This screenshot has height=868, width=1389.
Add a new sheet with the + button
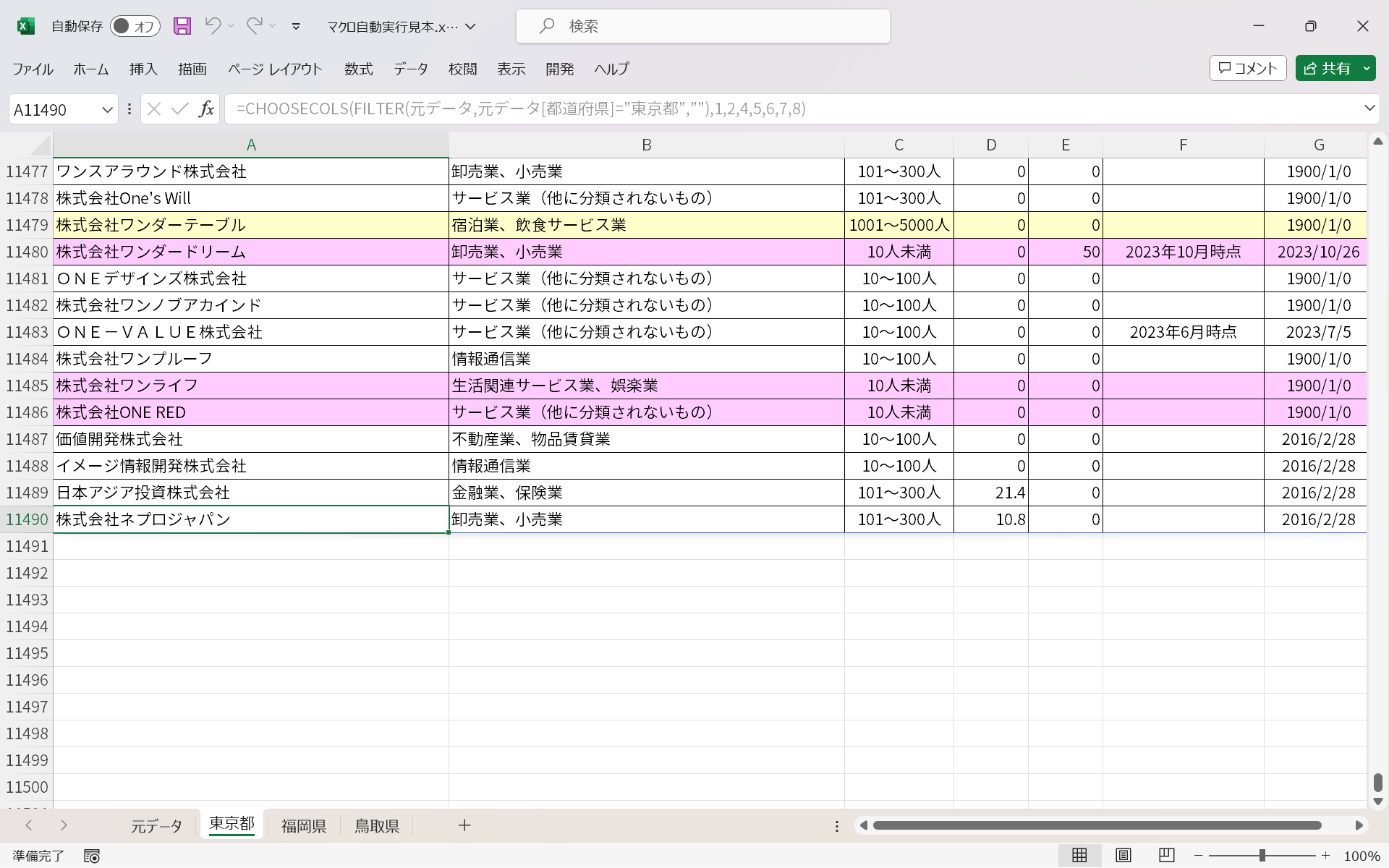coord(464,825)
